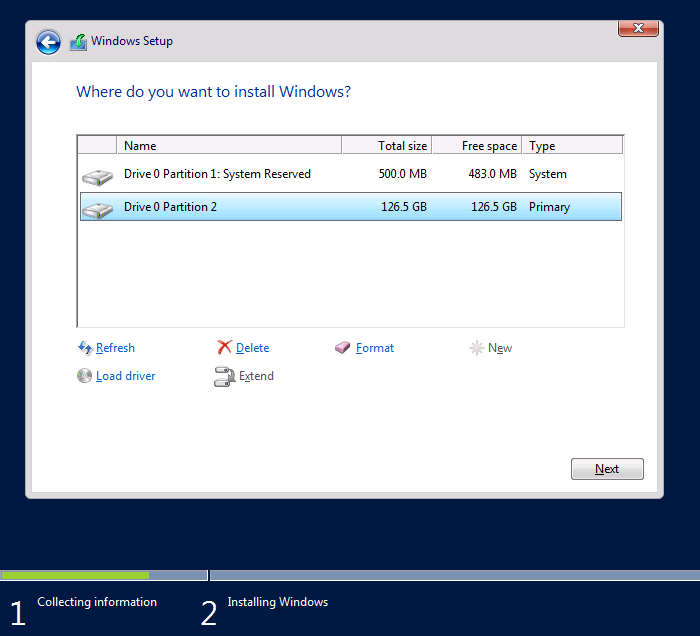
Task: Click the 500.0 MB total size value
Action: (402, 174)
